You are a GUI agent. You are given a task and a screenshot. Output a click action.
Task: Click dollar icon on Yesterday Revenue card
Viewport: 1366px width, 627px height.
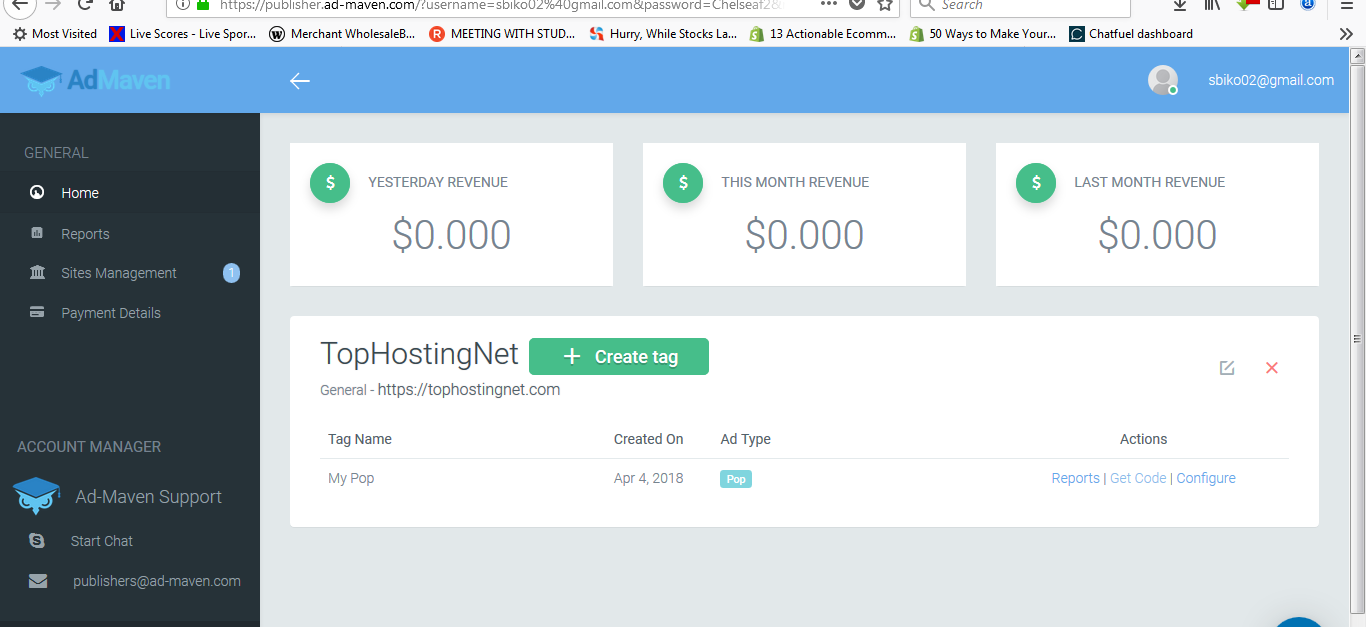point(330,183)
